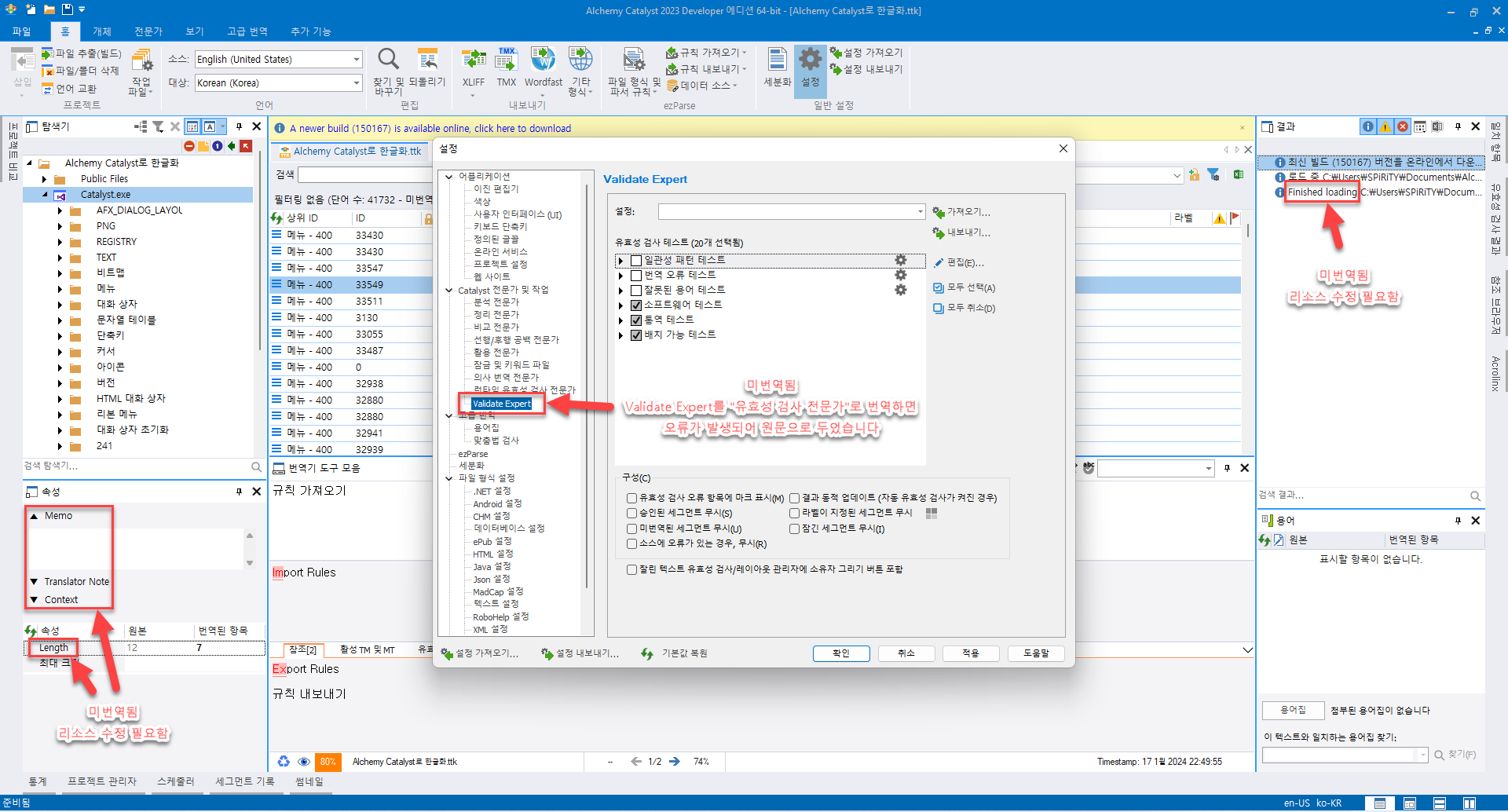Check the consistency pattern test checkbox
The image size is (1508, 812).
coord(636,261)
